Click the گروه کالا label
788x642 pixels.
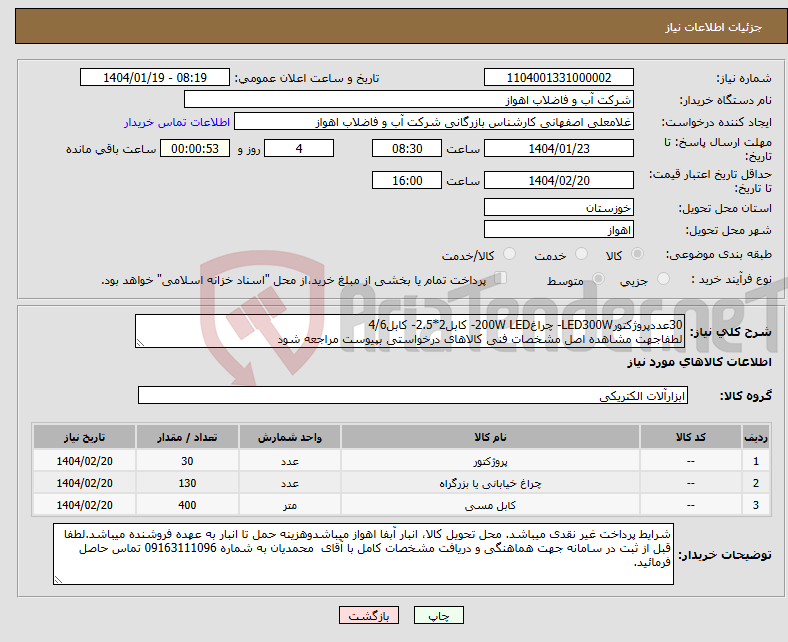(x=746, y=396)
